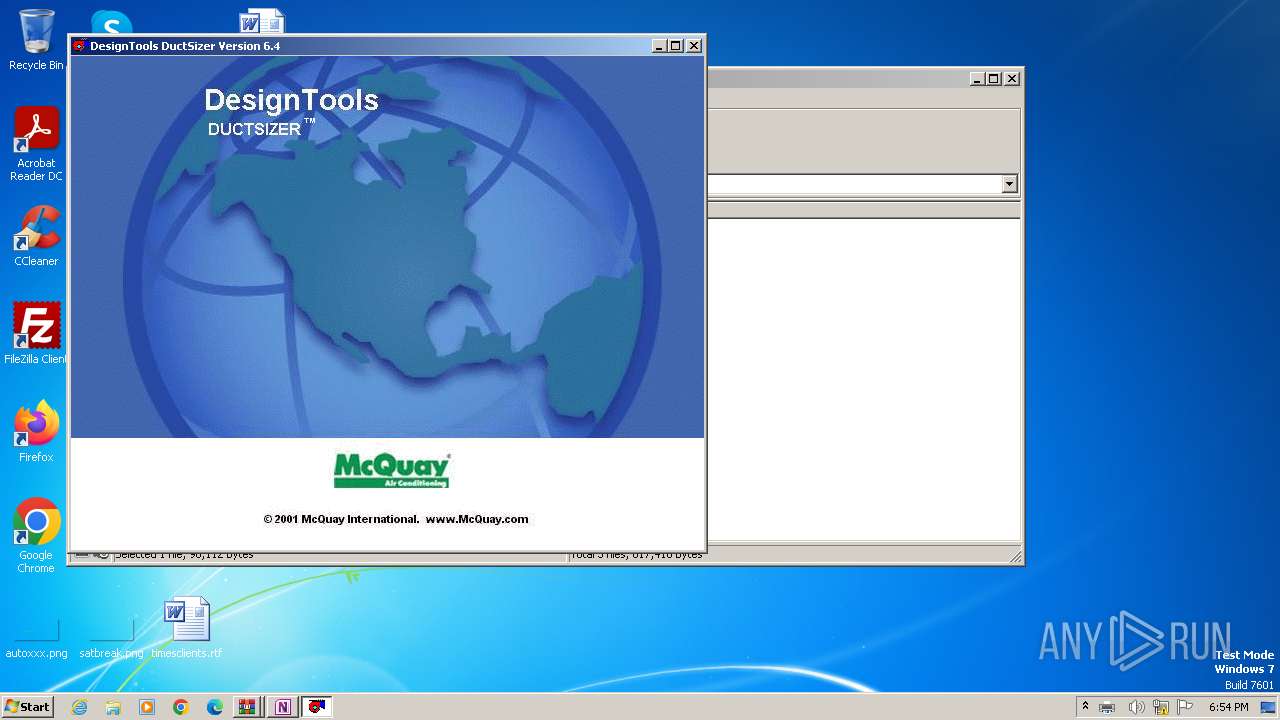Open Chrome from the taskbar
Image resolution: width=1280 pixels, height=720 pixels.
point(181,707)
